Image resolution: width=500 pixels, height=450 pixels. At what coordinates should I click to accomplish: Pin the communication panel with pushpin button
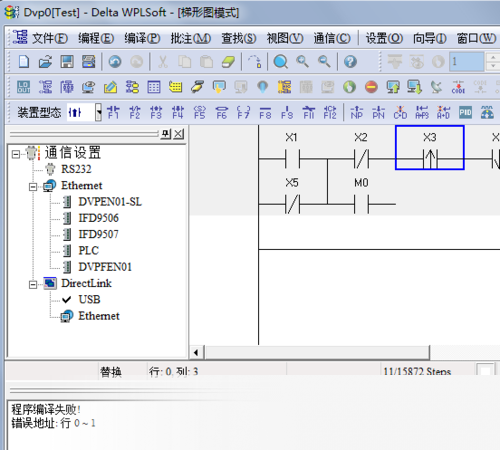(x=166, y=134)
